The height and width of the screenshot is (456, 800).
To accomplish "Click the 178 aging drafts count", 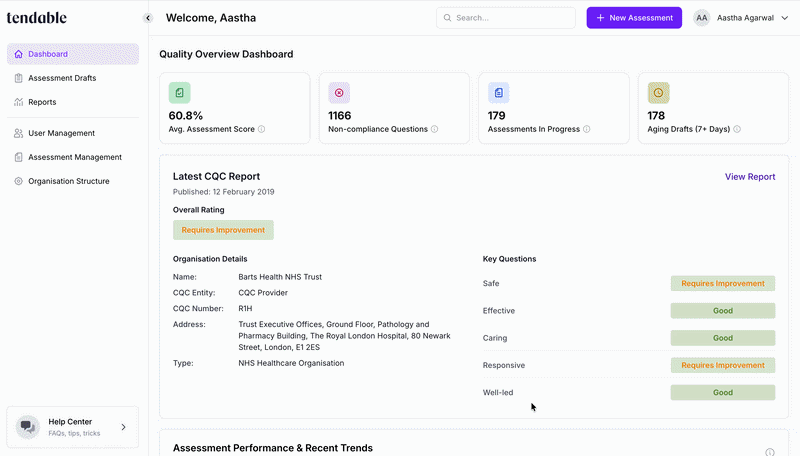I will pos(656,116).
